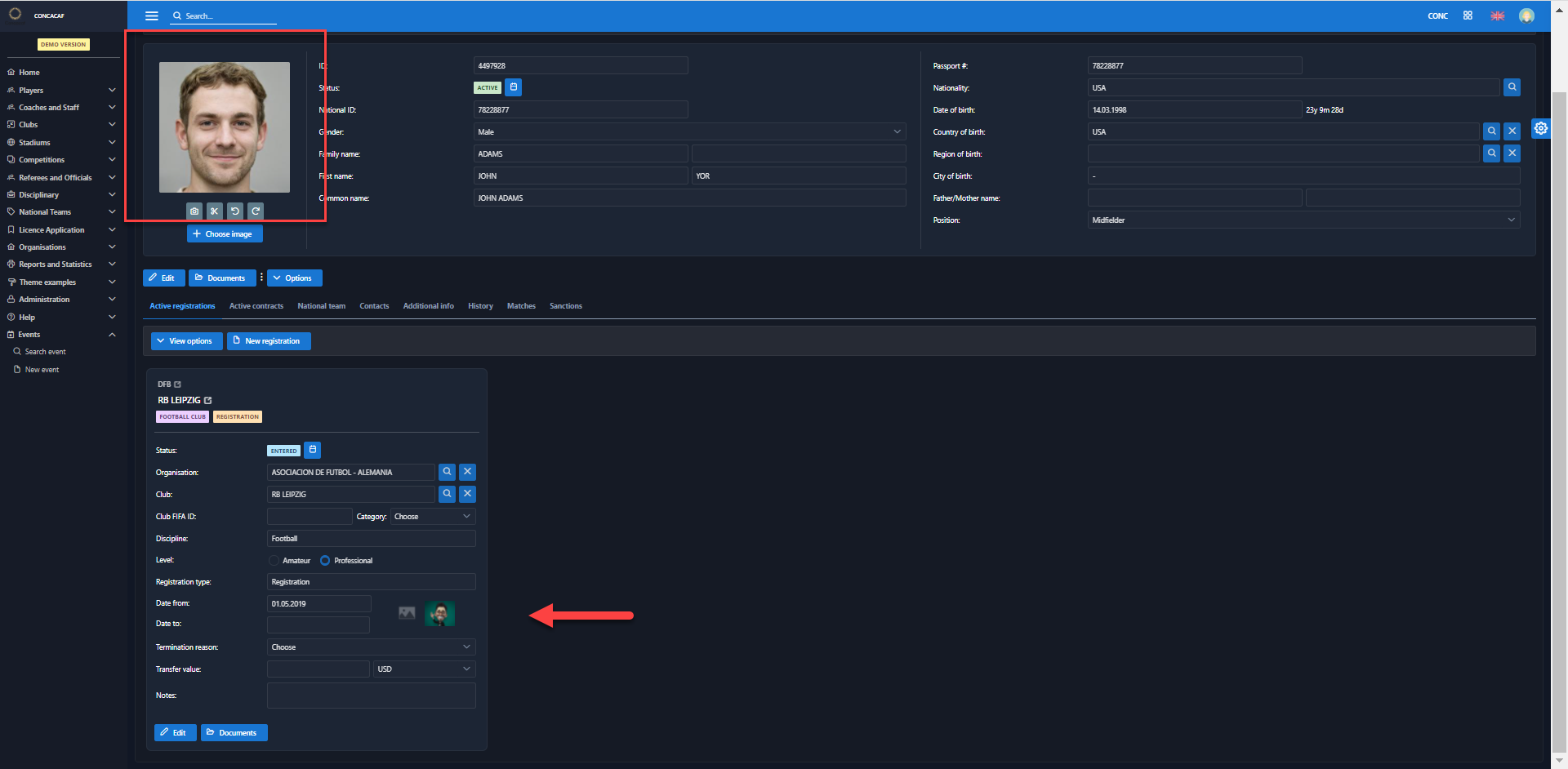1568x769 pixels.
Task: Click the cartoon avatar thumbnail in registration card
Action: click(x=439, y=614)
